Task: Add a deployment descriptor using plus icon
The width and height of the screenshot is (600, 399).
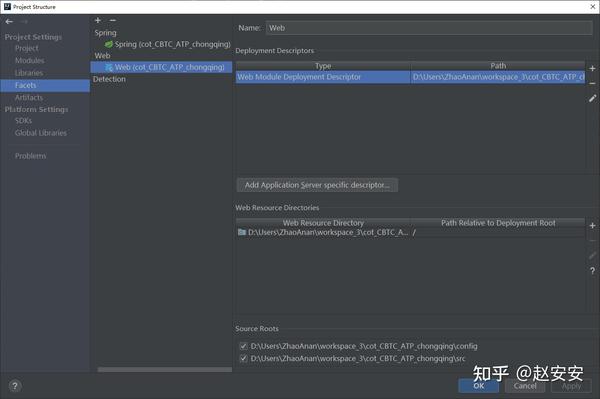Action: coord(592,68)
